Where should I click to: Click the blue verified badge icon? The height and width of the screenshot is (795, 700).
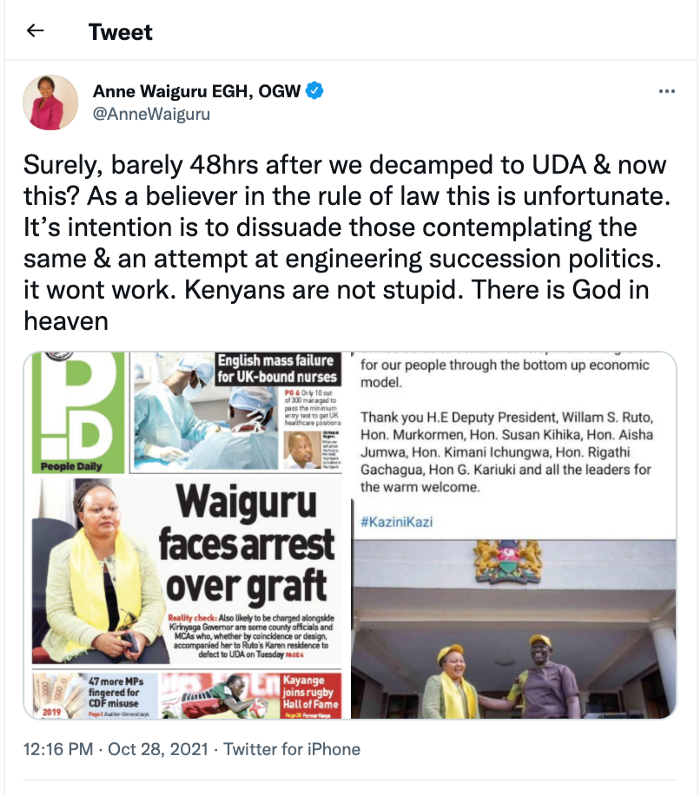(x=315, y=91)
